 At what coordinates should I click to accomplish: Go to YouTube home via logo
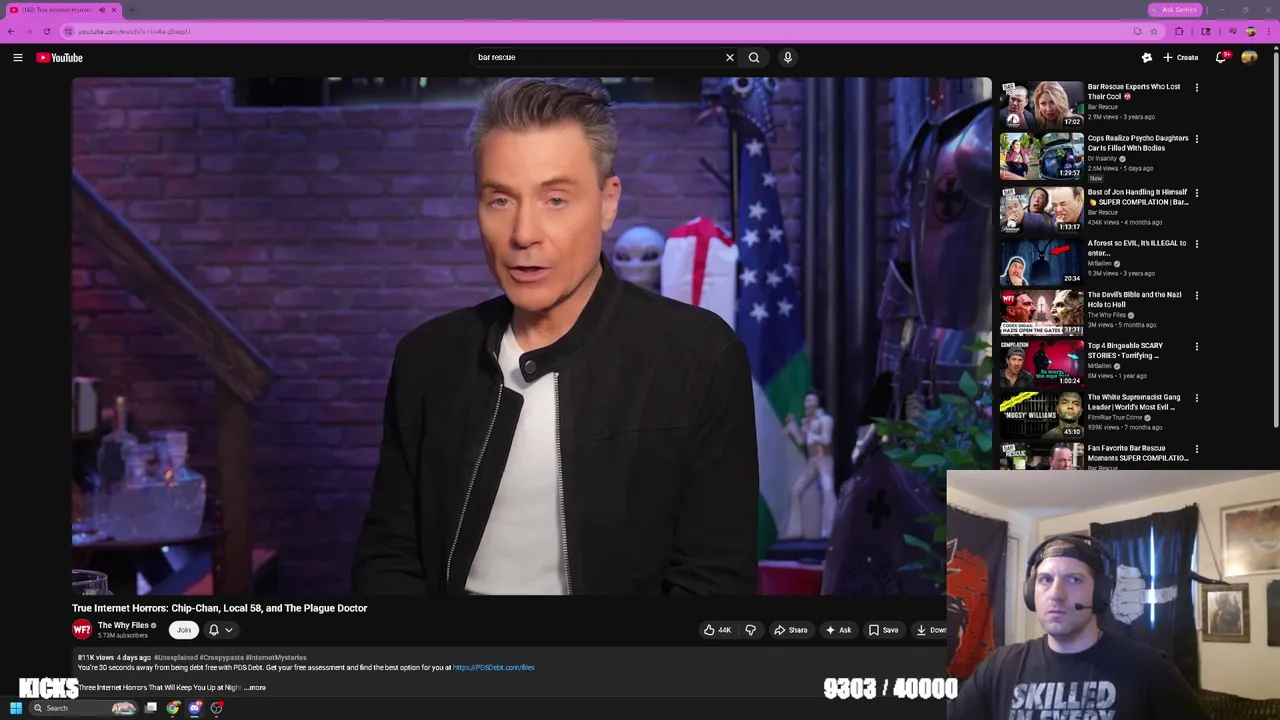click(x=60, y=58)
